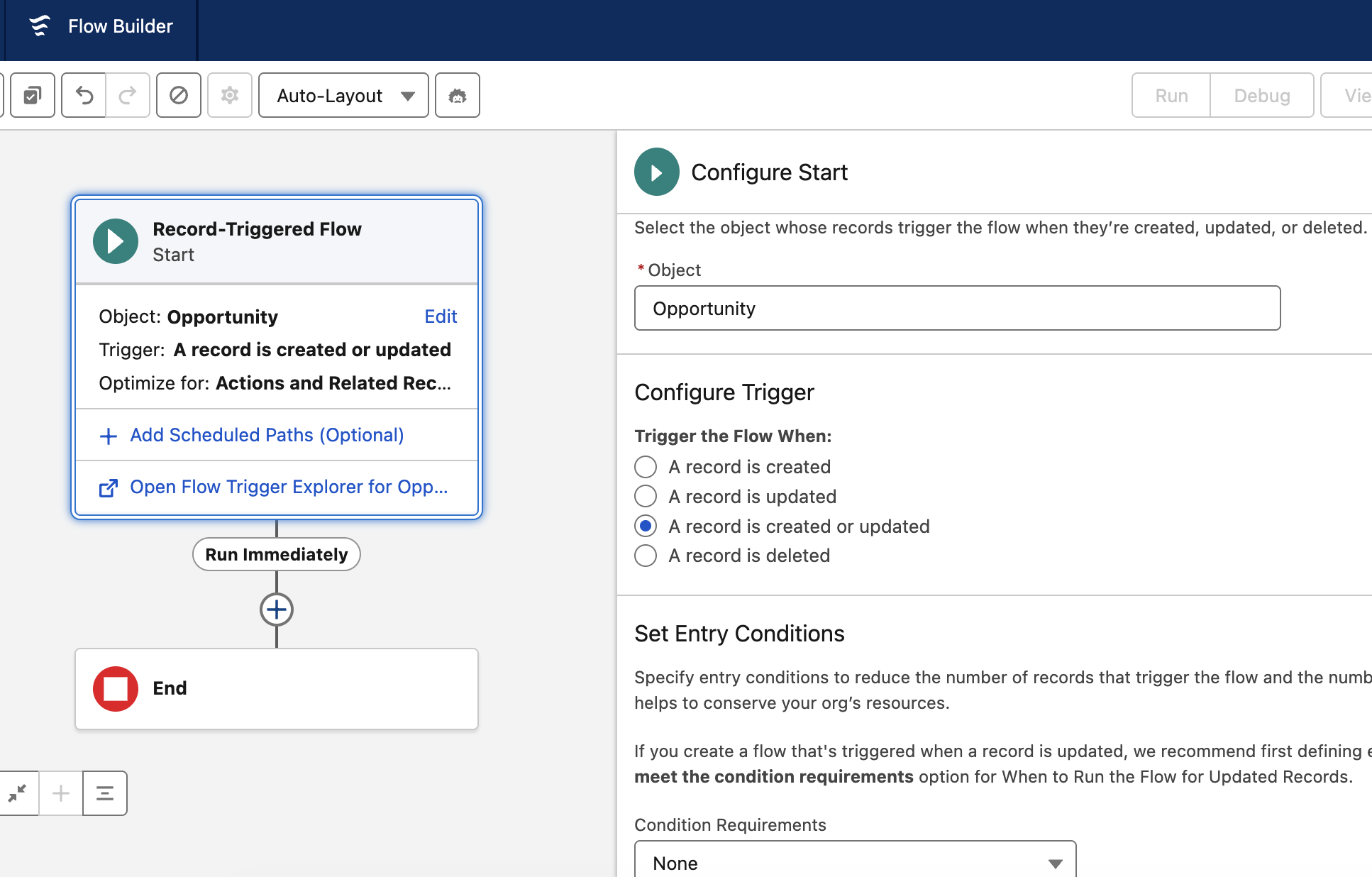Click the Set Entry Conditions heading
1372x877 pixels.
tap(739, 633)
